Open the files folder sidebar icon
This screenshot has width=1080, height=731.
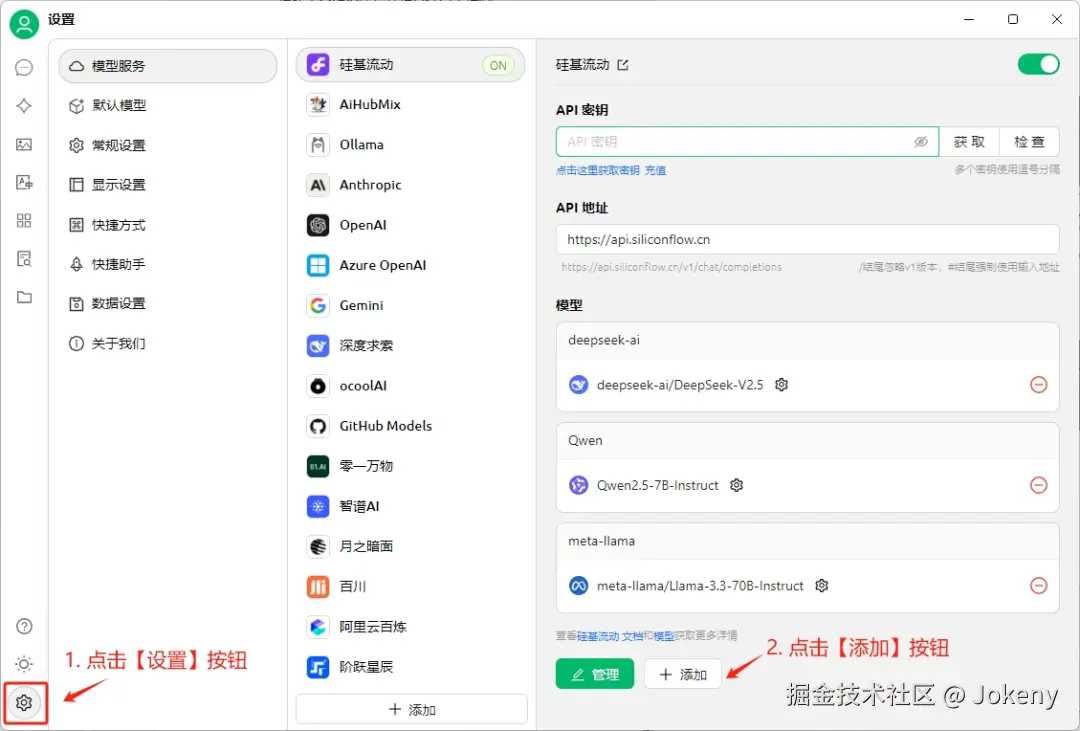[x=24, y=297]
